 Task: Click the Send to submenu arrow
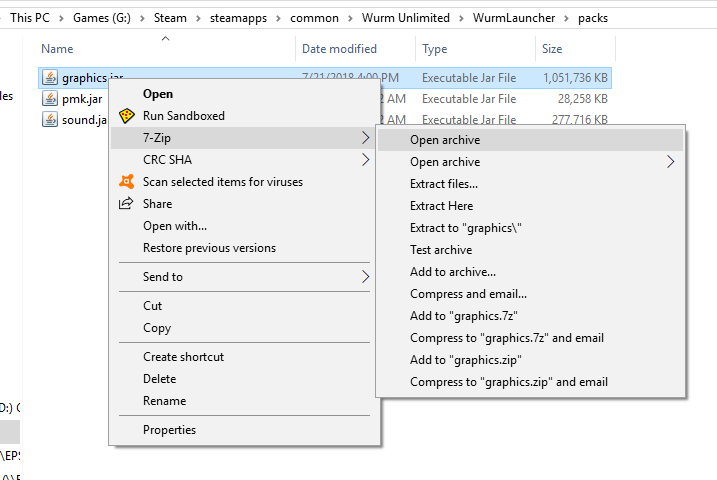tap(365, 277)
